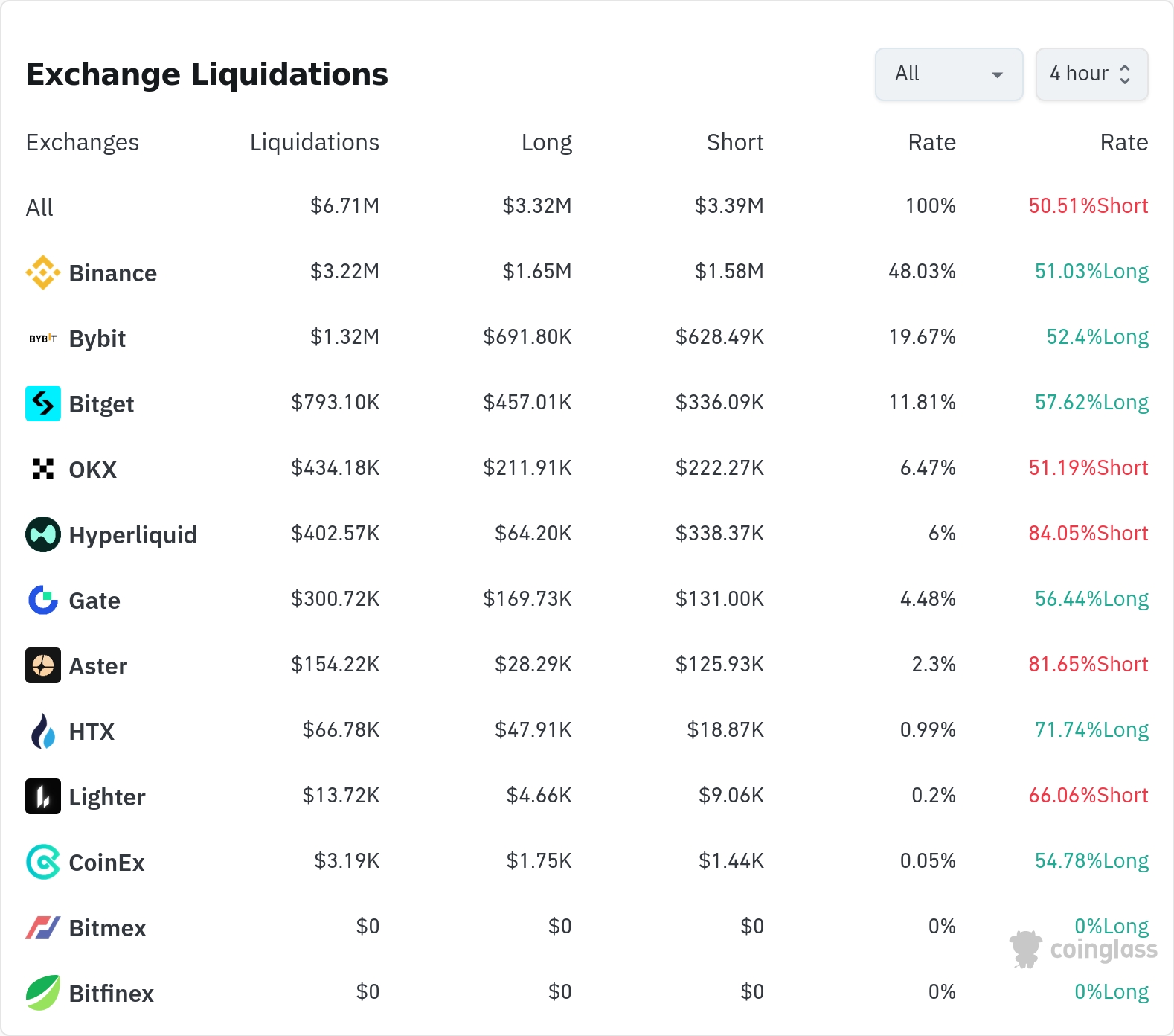This screenshot has height=1036, width=1174.
Task: Click the HTX logo icon
Action: 43,731
